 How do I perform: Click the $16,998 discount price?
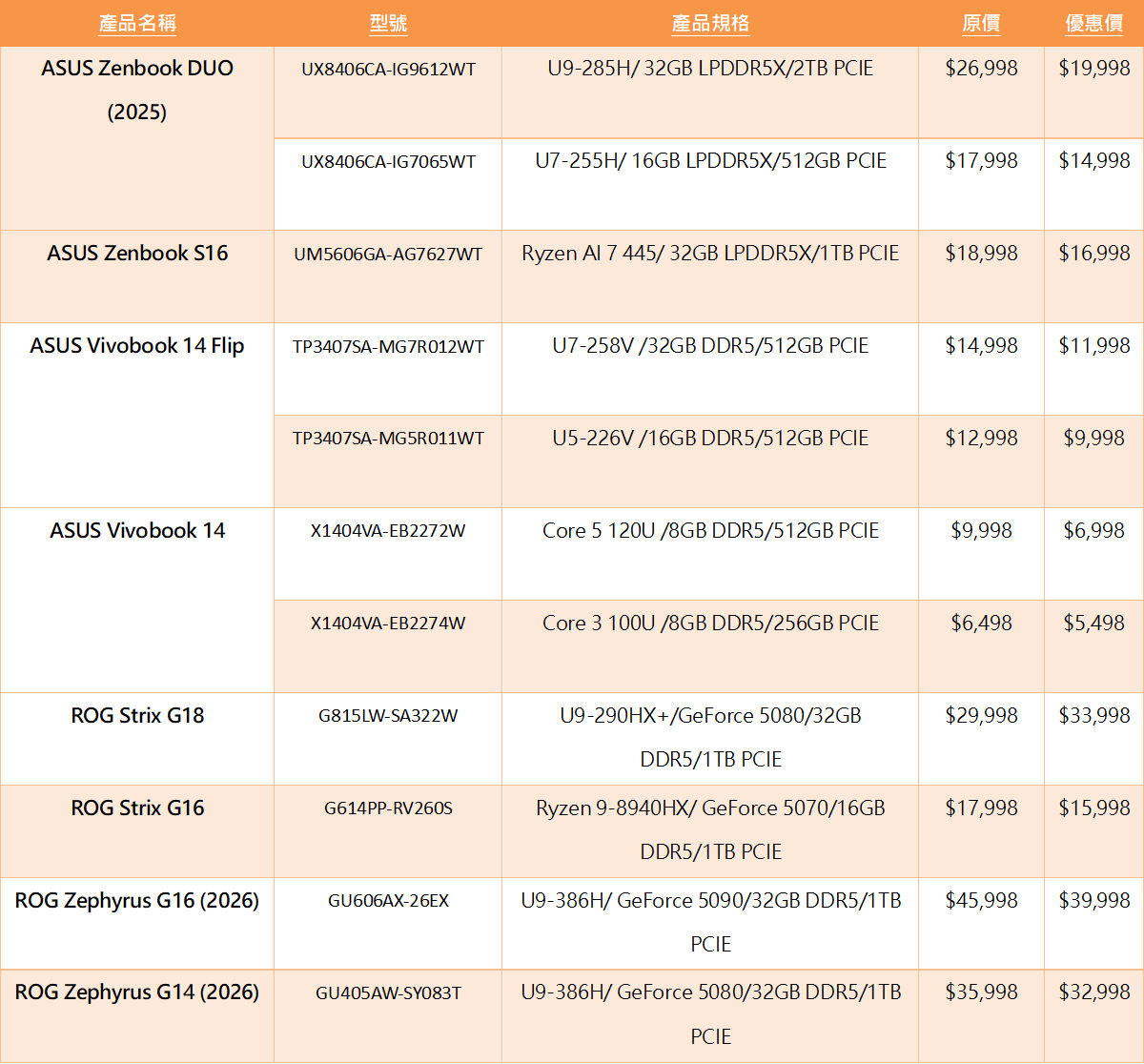(1093, 254)
